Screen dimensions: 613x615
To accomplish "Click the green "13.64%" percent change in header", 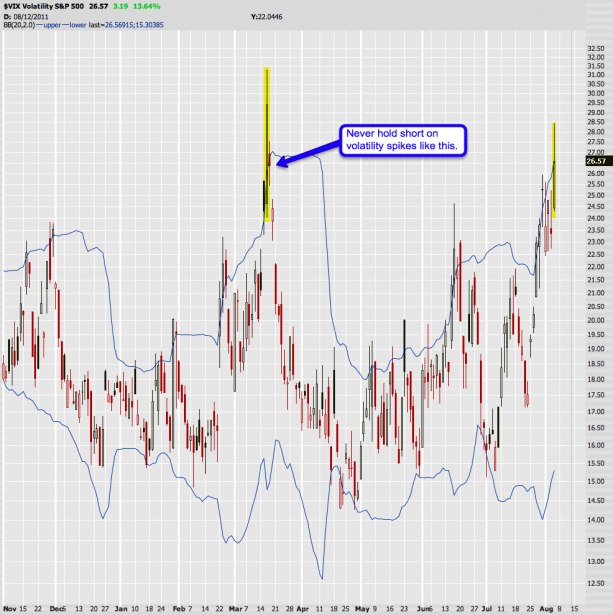I will [147, 6].
